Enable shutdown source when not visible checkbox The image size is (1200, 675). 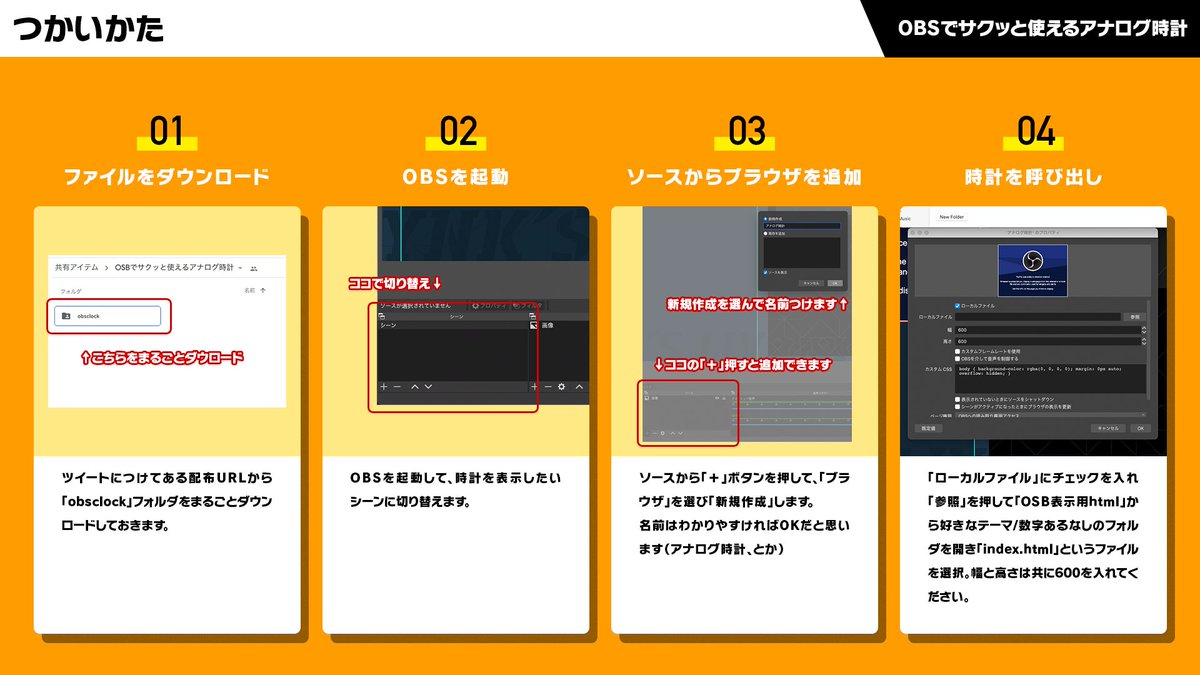957,399
